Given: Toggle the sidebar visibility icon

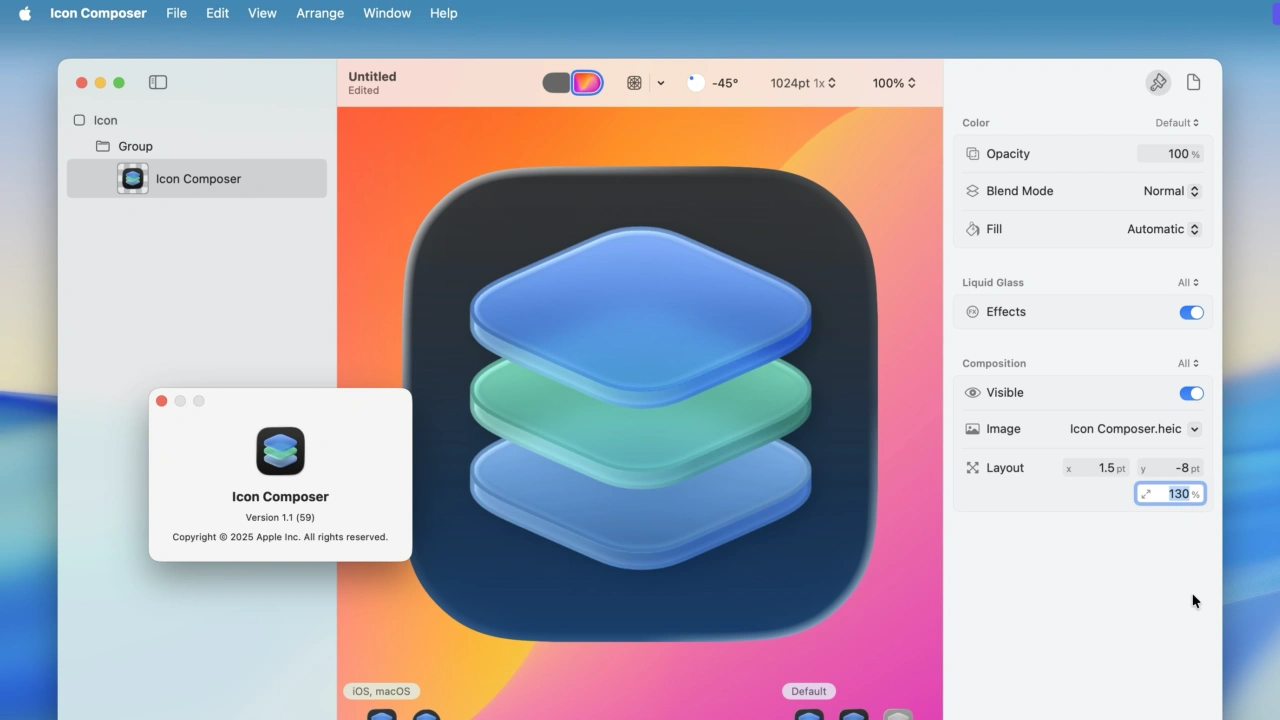Looking at the screenshot, I should tap(157, 82).
